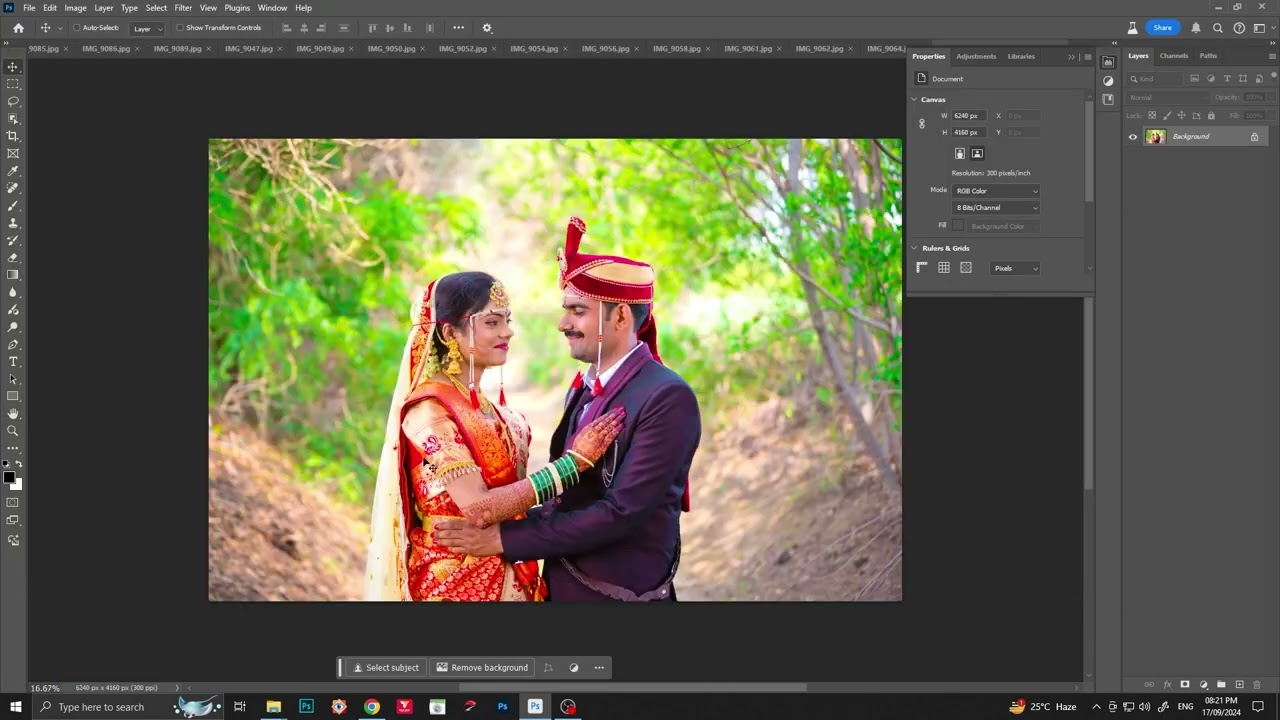1280x720 pixels.
Task: Open the Filter menu
Action: [x=183, y=8]
